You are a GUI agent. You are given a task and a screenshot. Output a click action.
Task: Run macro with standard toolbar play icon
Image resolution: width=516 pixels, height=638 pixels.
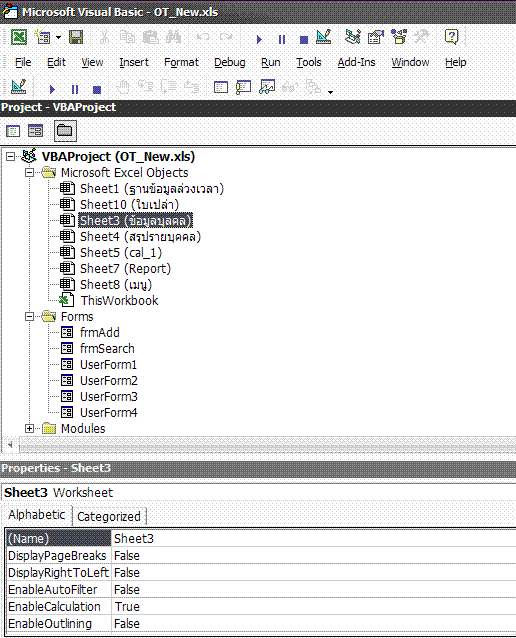[259, 39]
